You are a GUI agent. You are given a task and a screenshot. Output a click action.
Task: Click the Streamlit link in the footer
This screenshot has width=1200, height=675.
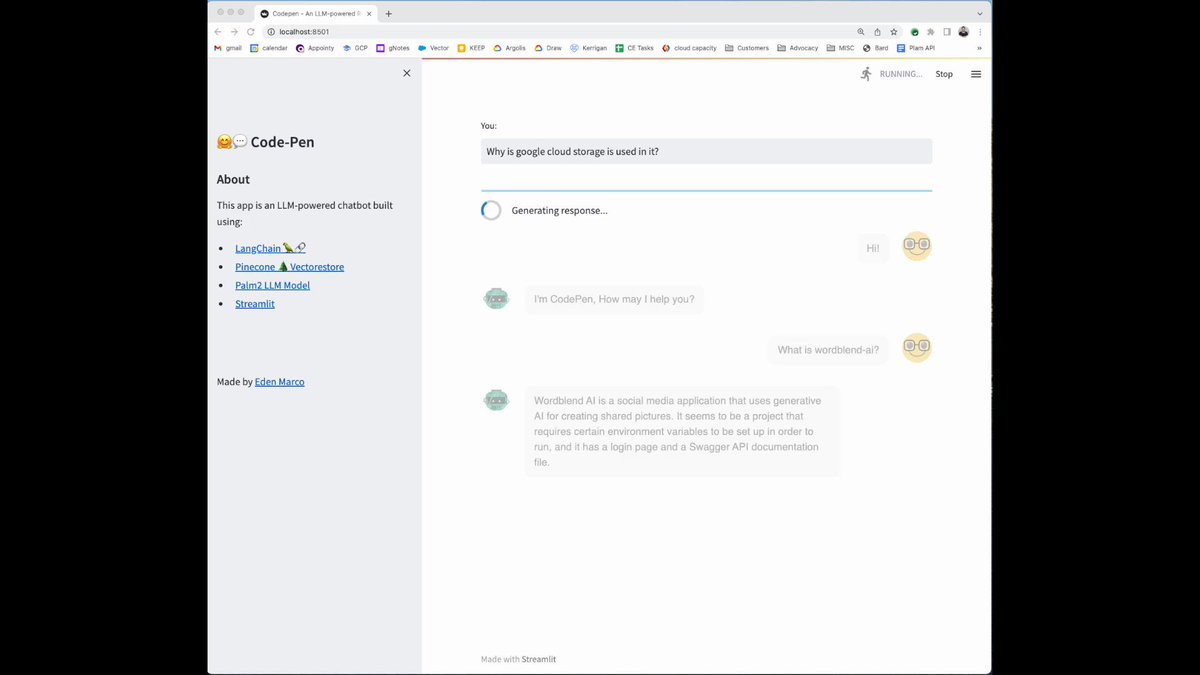click(x=539, y=659)
